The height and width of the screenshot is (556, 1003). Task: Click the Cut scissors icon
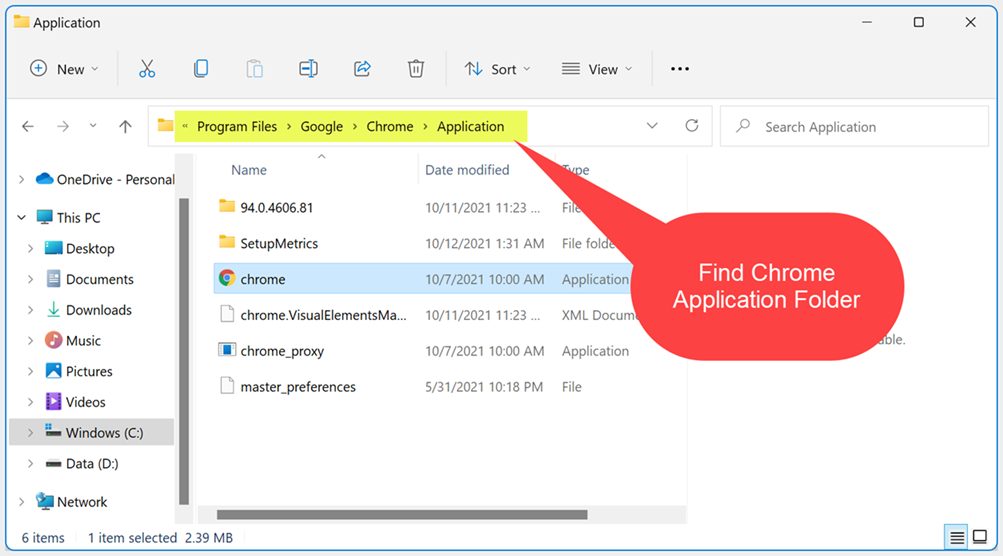tap(147, 68)
